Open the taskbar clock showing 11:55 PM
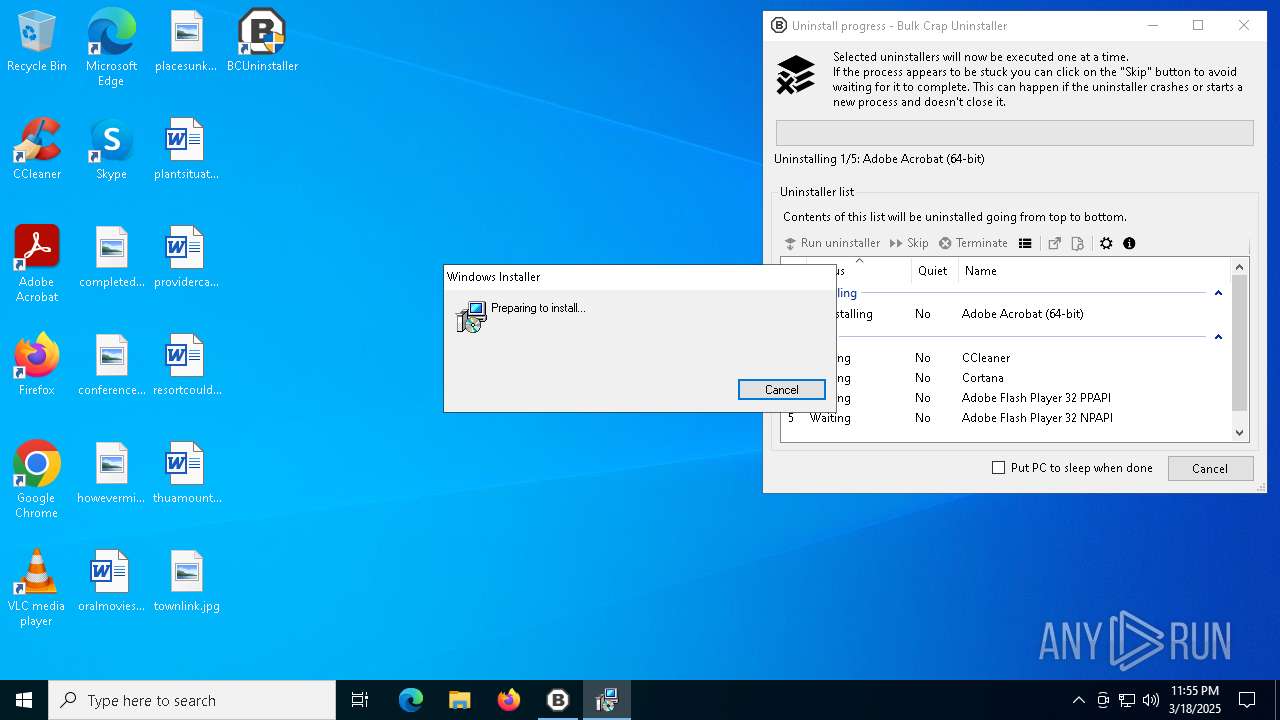 click(x=1194, y=700)
